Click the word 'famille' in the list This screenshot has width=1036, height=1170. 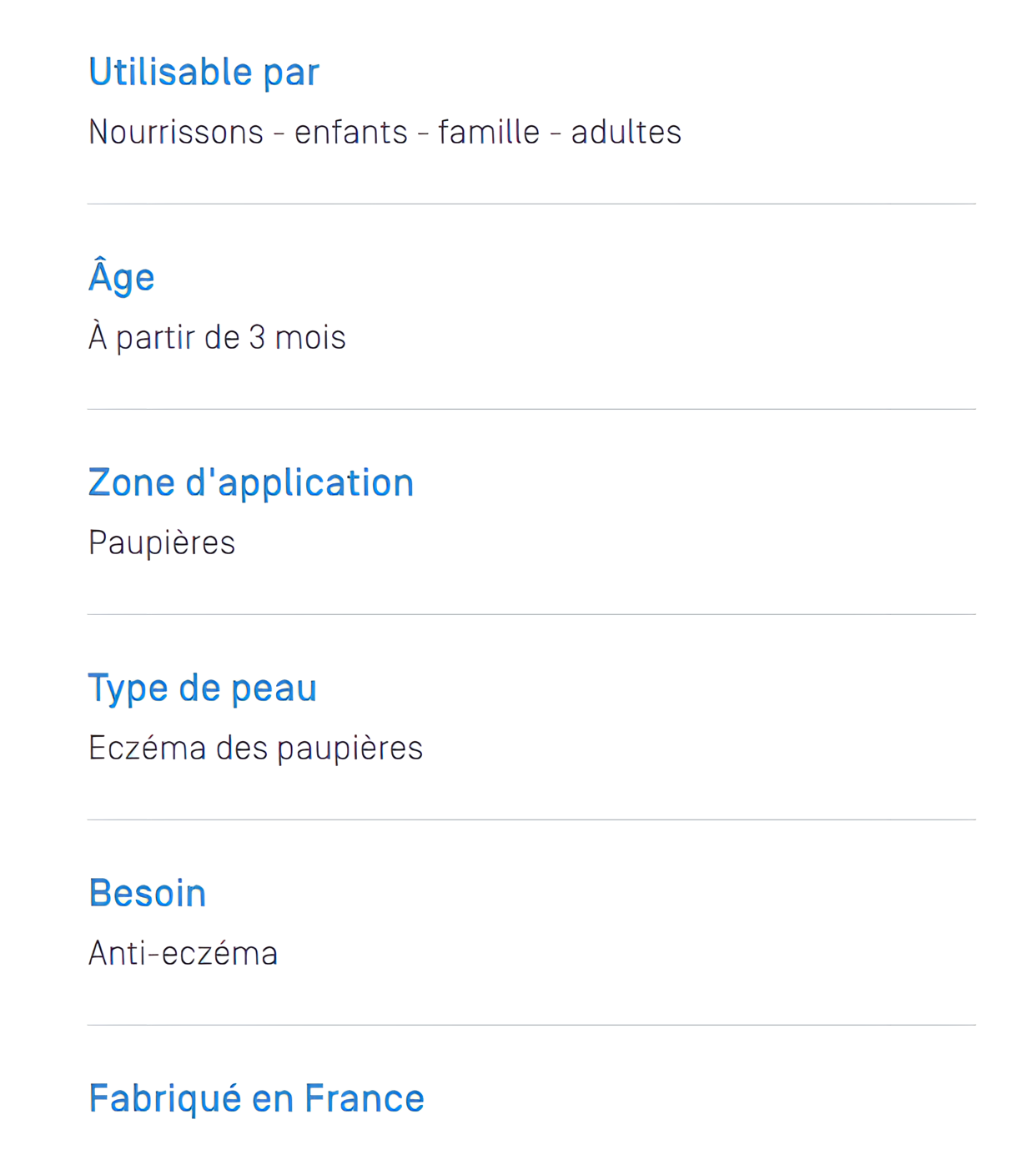[x=489, y=132]
